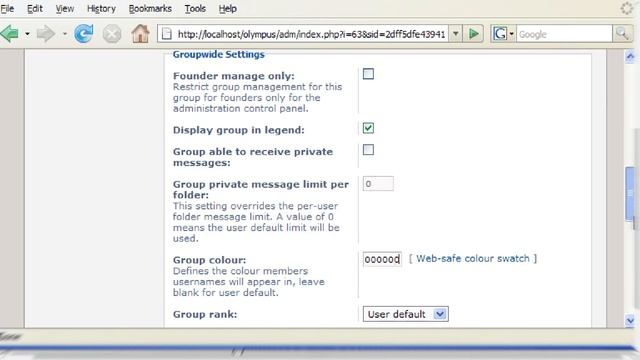Enable the Founder manage only checkbox
The image size is (640, 360).
[x=368, y=74]
